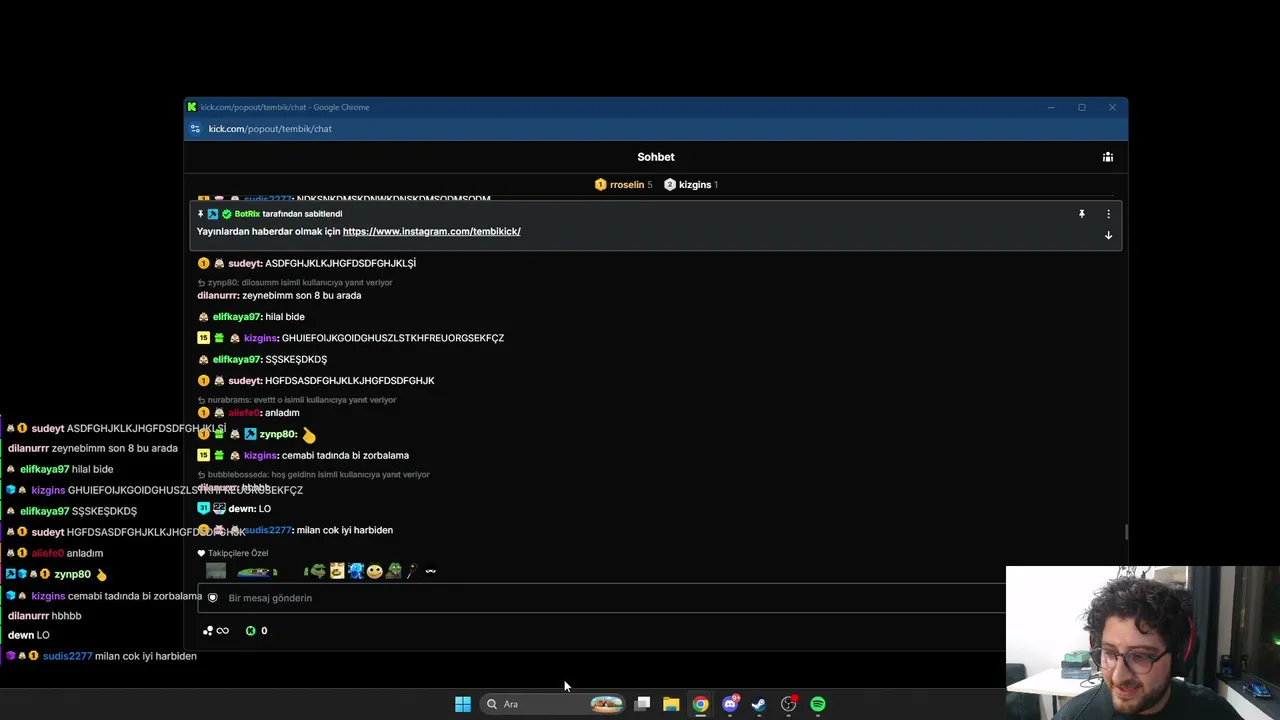This screenshot has width=1280, height=720.
Task: Unpin the pinned BotRix message
Action: (x=1081, y=214)
